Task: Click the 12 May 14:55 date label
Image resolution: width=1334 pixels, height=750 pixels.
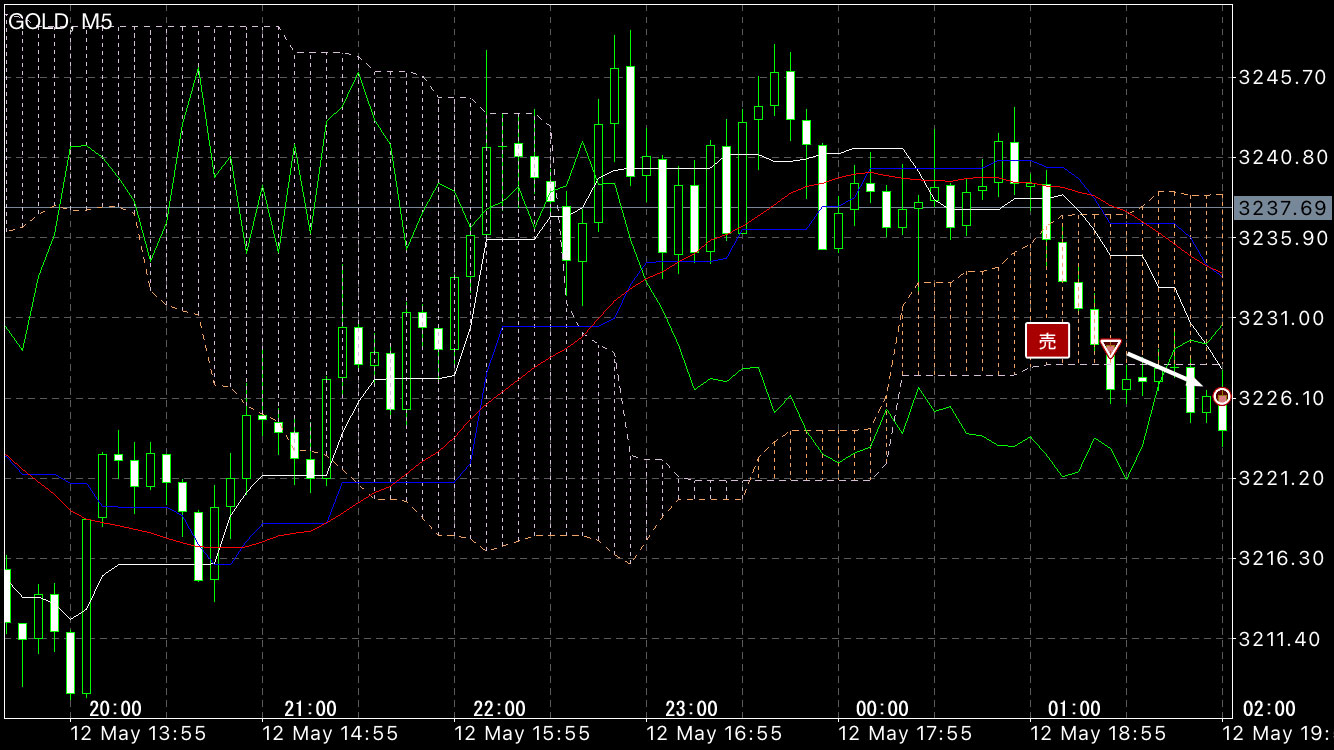Action: [x=329, y=733]
